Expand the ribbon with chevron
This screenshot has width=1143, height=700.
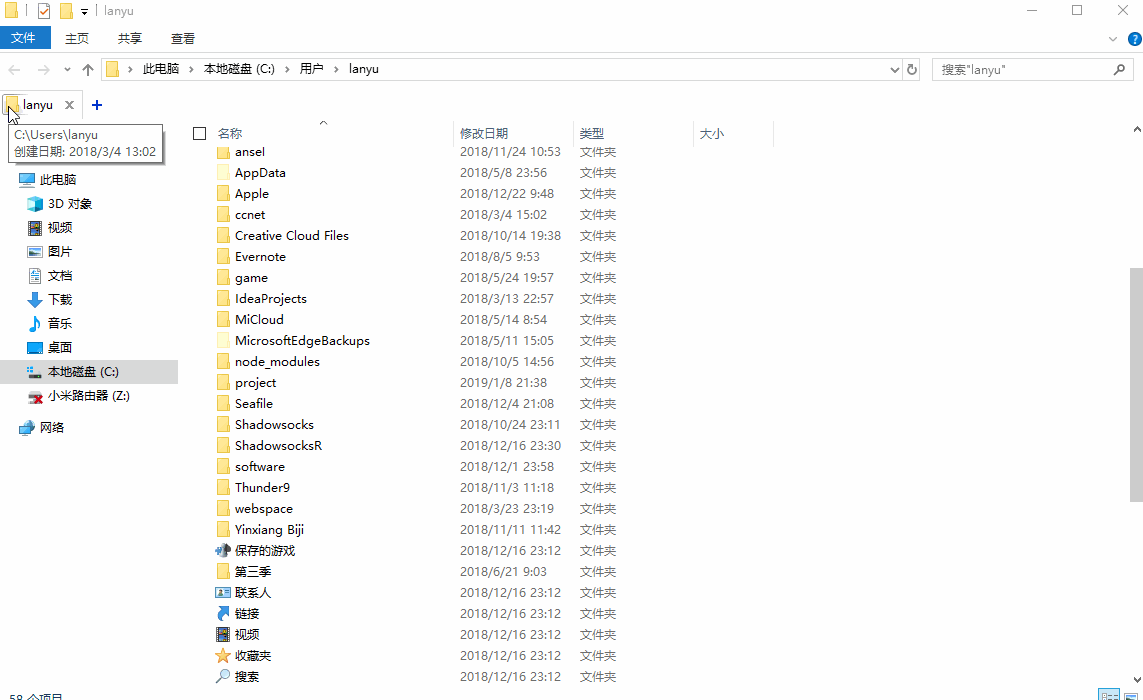[x=1112, y=39]
